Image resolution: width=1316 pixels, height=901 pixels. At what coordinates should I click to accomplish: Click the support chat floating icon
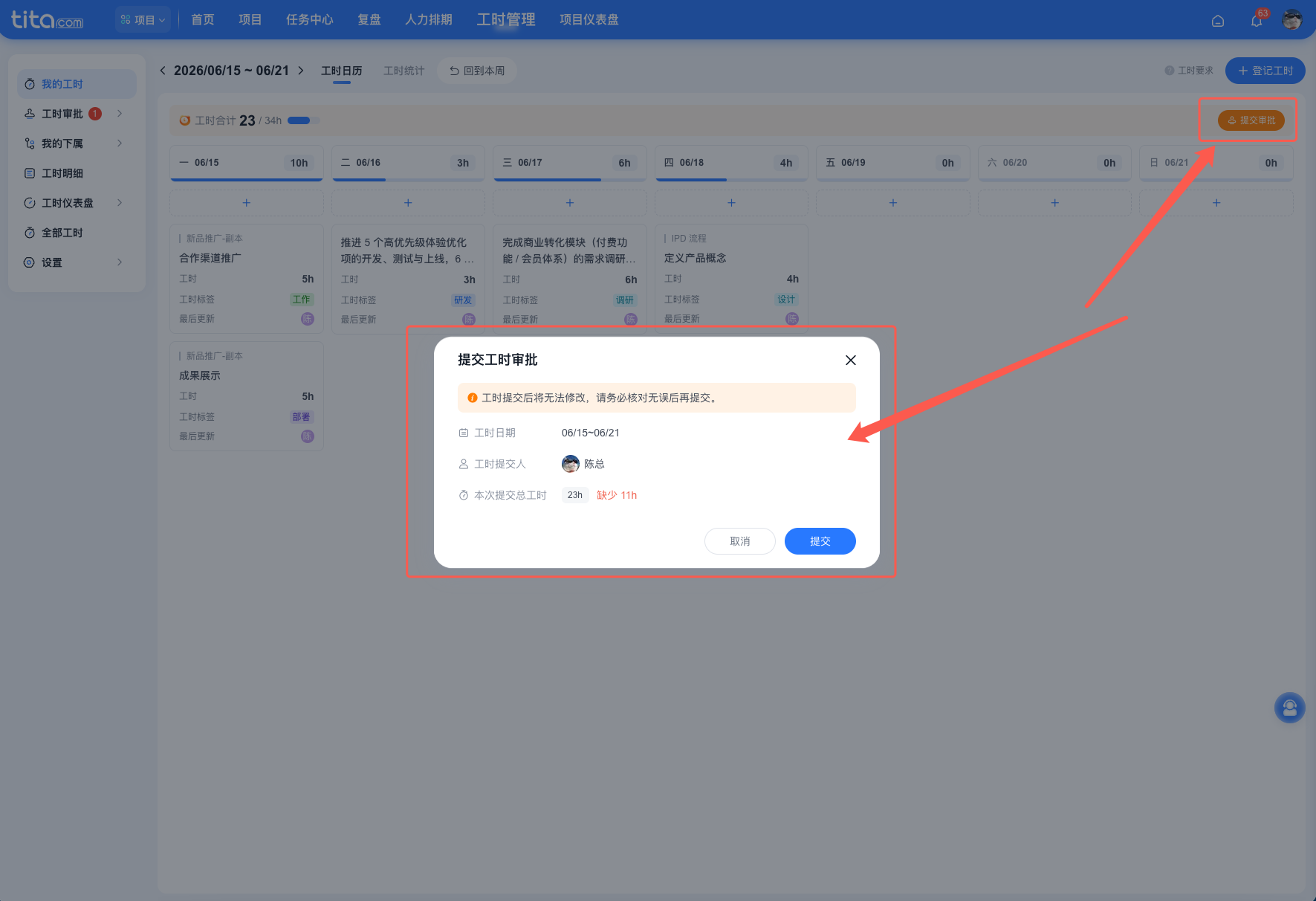coord(1290,708)
